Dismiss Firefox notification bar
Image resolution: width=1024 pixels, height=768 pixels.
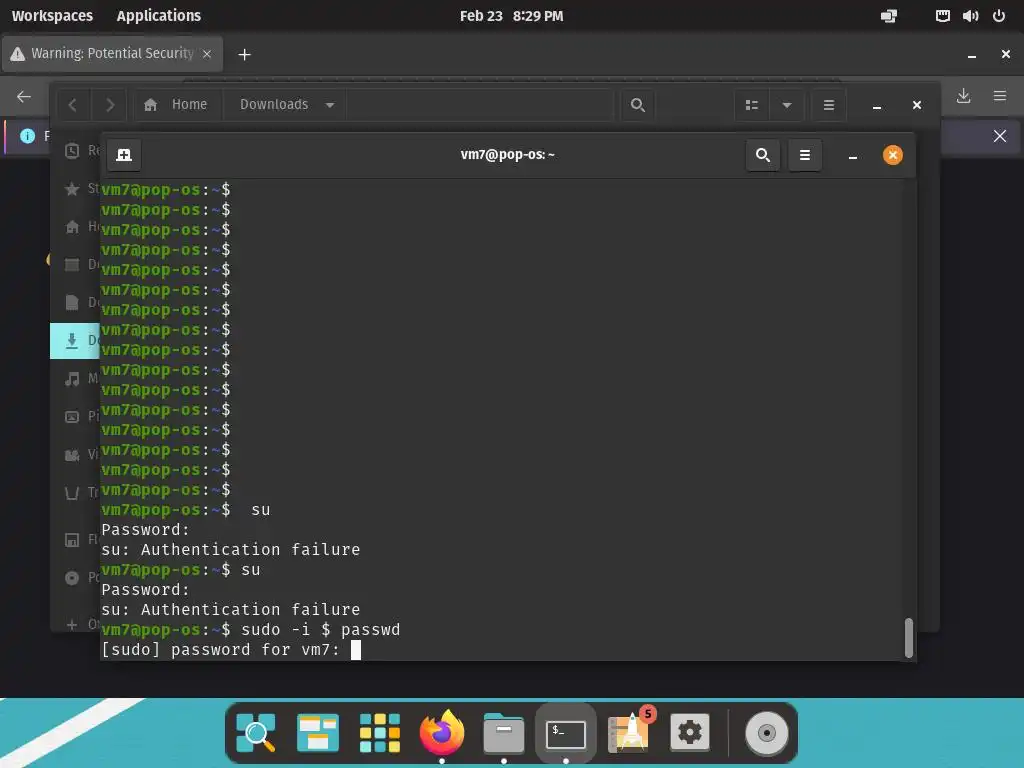1000,136
